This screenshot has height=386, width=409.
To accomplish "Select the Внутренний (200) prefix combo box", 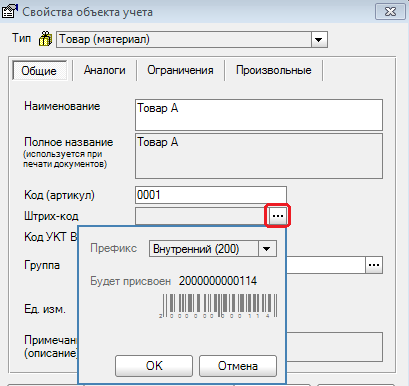I will (x=213, y=249).
